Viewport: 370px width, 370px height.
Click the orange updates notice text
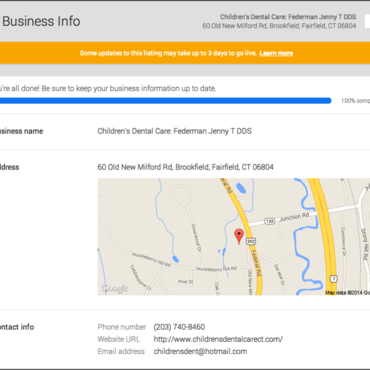click(x=168, y=53)
